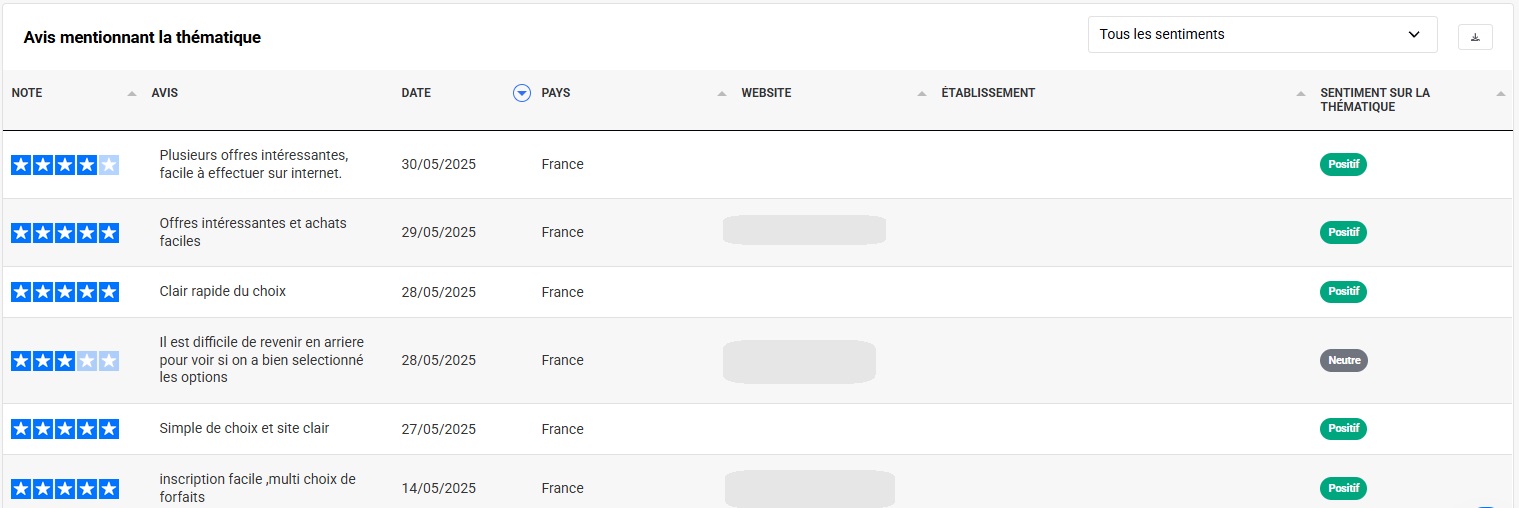This screenshot has height=508, width=1519.
Task: Click the four-star rating of first review
Action: pyautogui.click(x=65, y=165)
